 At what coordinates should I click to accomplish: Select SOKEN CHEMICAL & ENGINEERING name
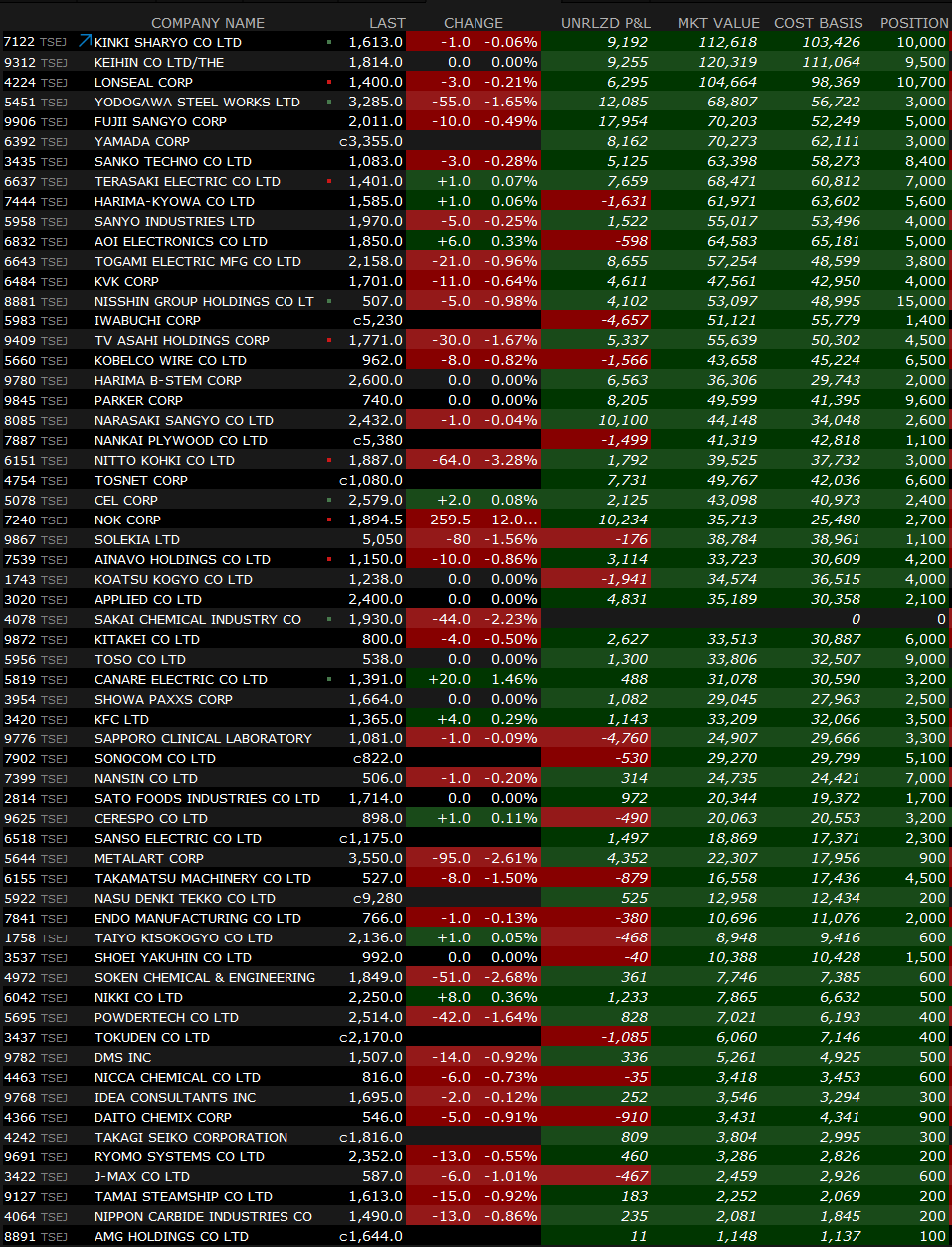tap(204, 977)
